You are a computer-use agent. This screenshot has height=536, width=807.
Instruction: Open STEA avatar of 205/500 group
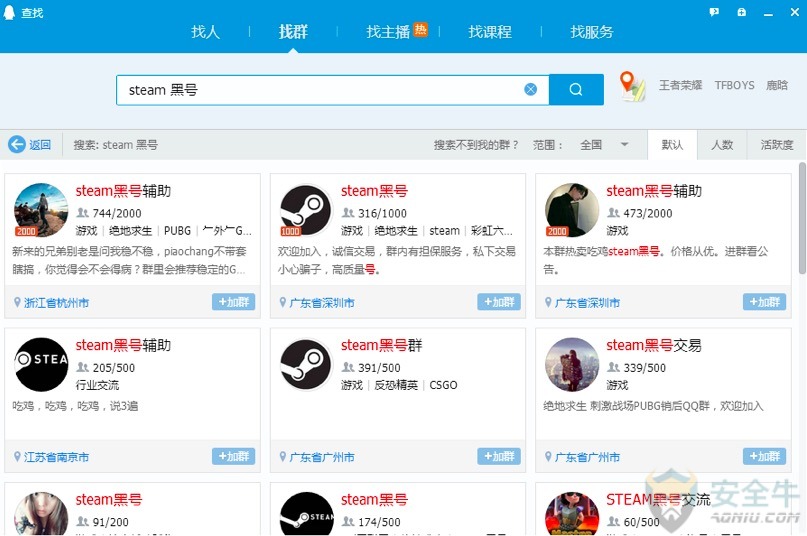(41, 364)
